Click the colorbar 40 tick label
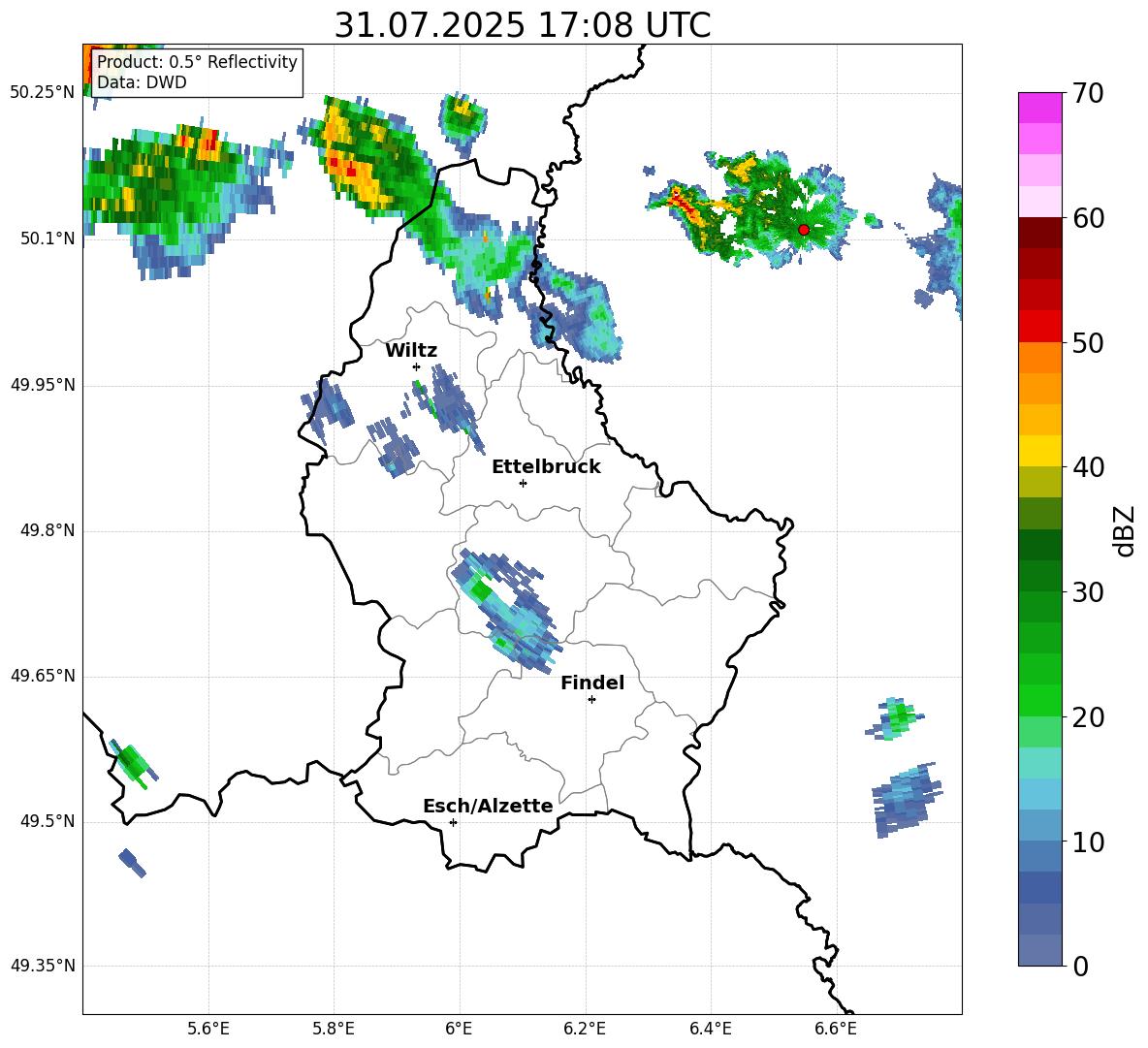1148x1048 pixels. [x=1088, y=467]
